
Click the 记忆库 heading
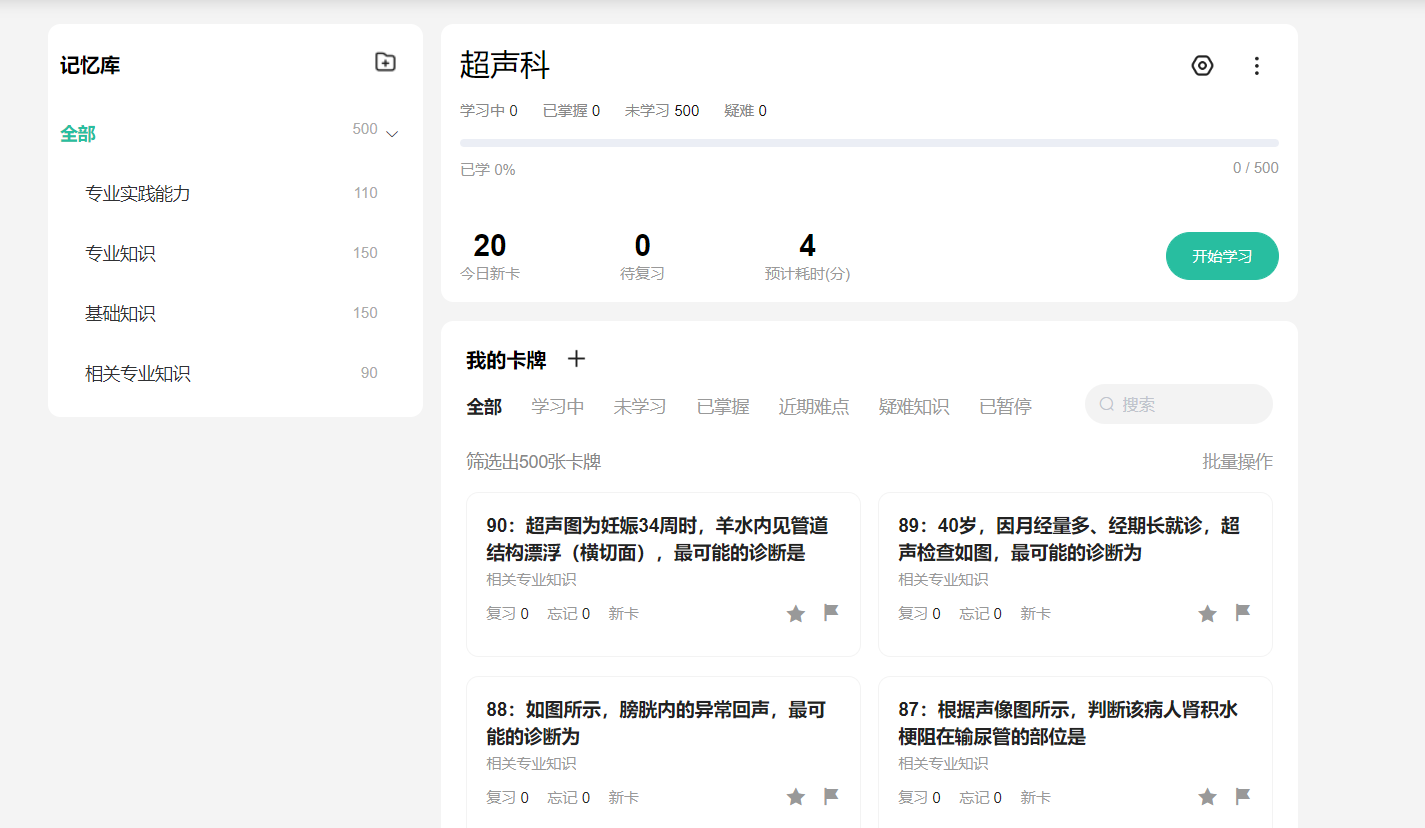point(90,66)
